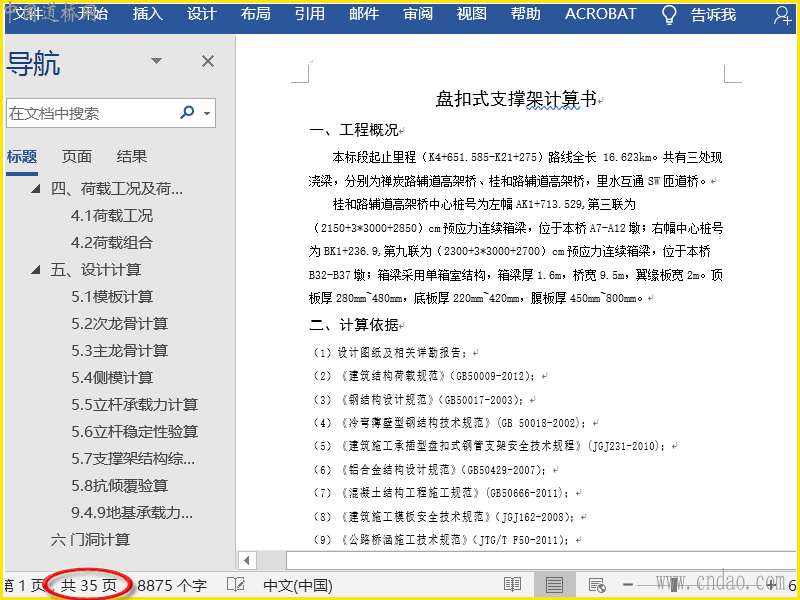Jump to heading 六 门洞计算

pyautogui.click(x=90, y=540)
